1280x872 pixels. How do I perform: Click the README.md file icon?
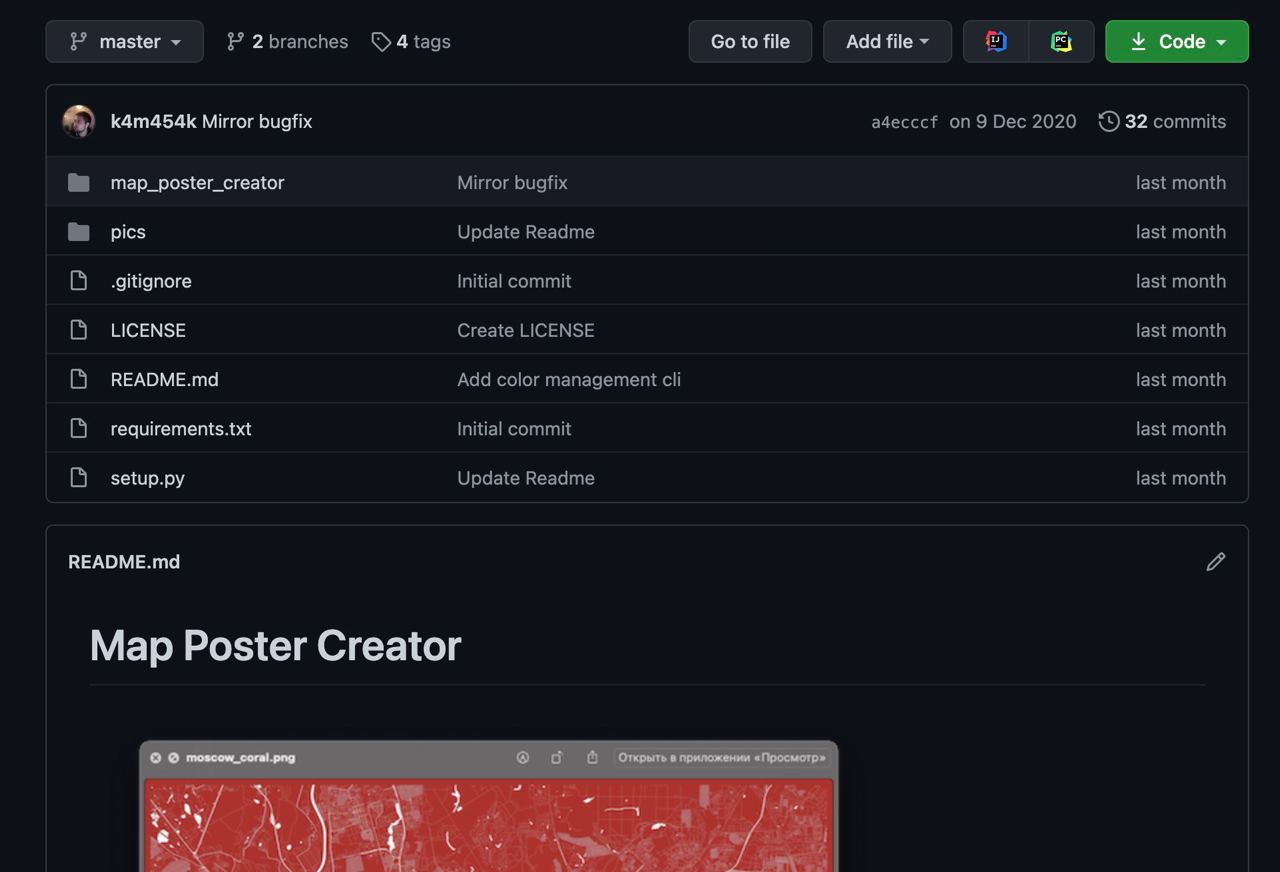point(79,379)
